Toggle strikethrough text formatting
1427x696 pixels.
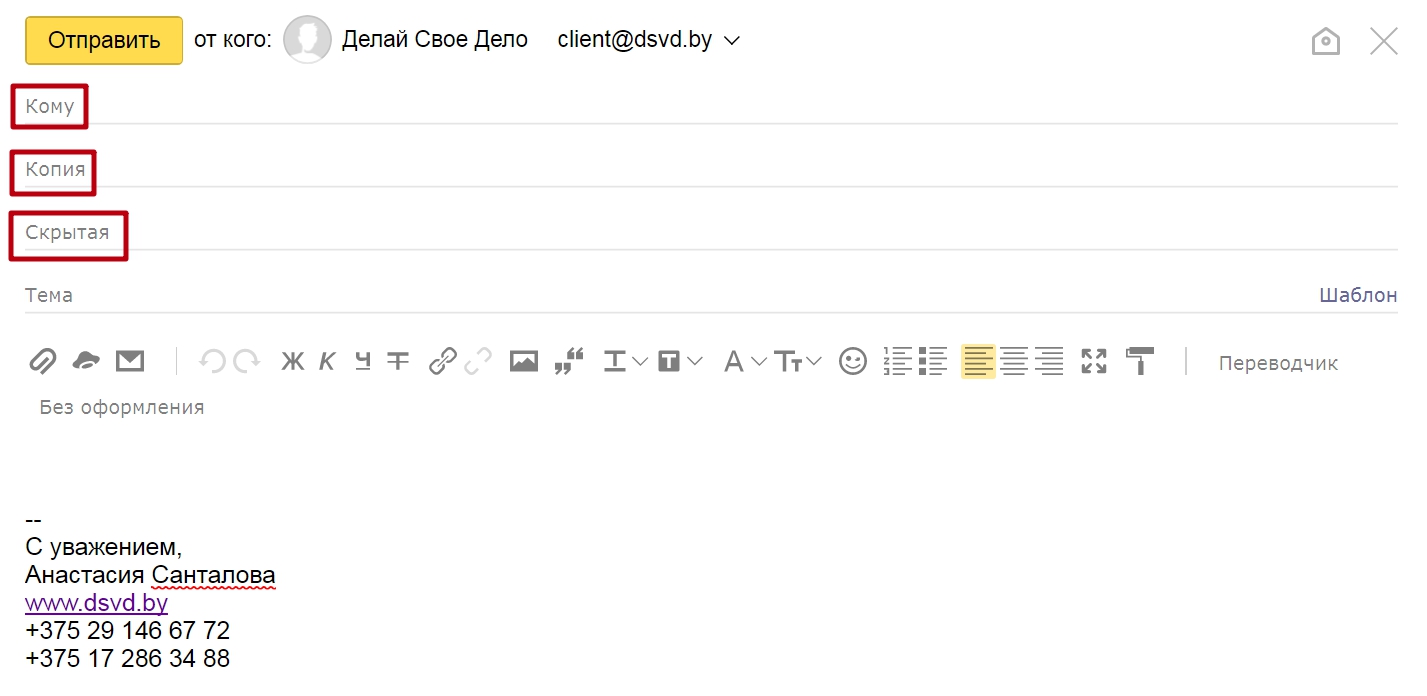(x=398, y=361)
